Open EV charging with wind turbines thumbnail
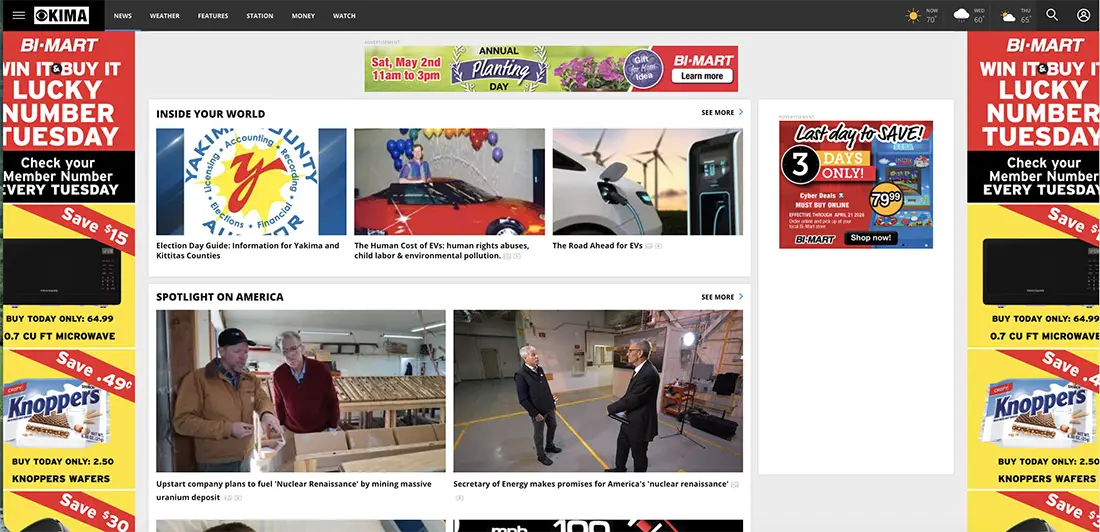 [648, 181]
